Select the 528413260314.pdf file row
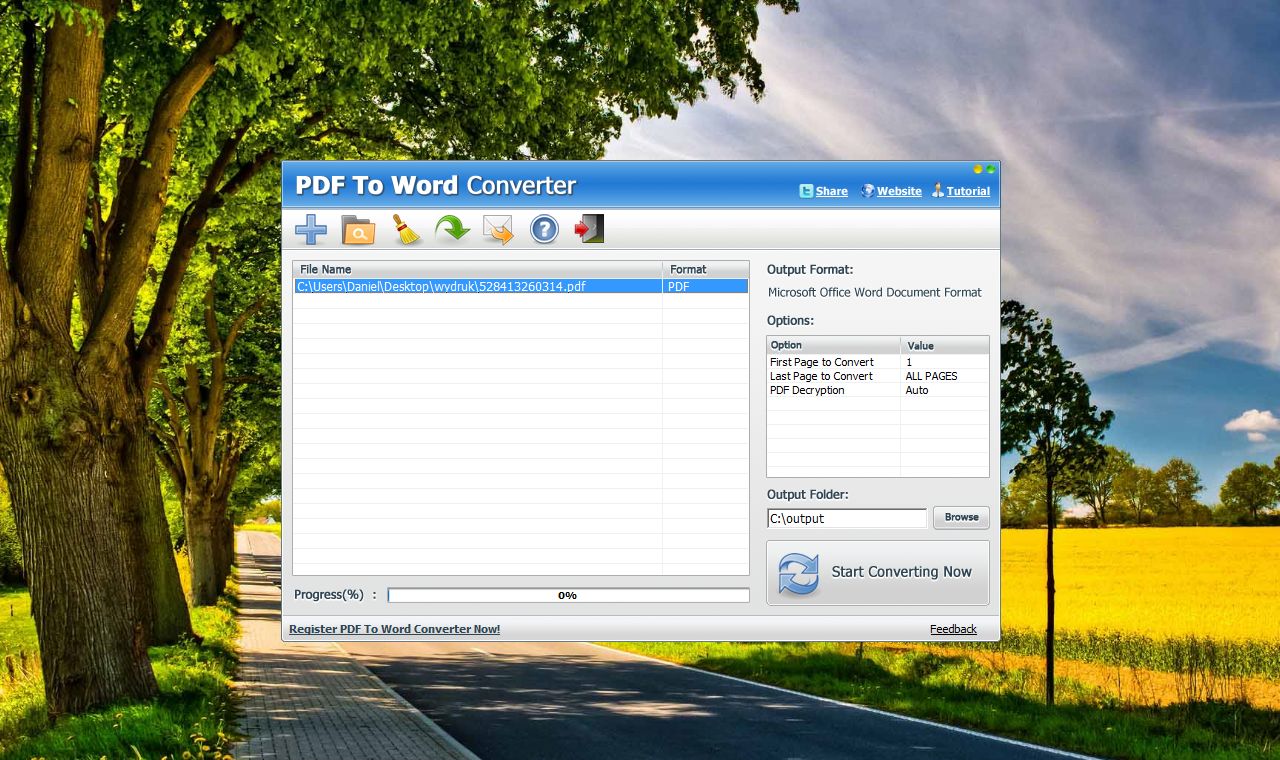 click(520, 286)
